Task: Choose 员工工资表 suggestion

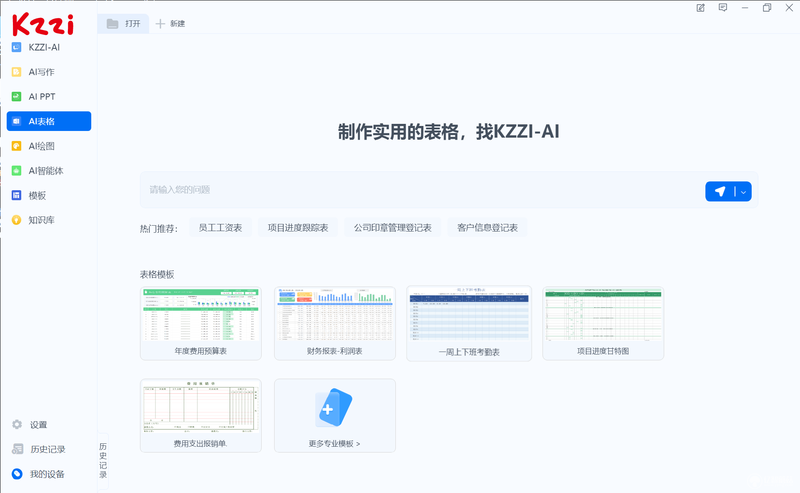Action: [220, 228]
